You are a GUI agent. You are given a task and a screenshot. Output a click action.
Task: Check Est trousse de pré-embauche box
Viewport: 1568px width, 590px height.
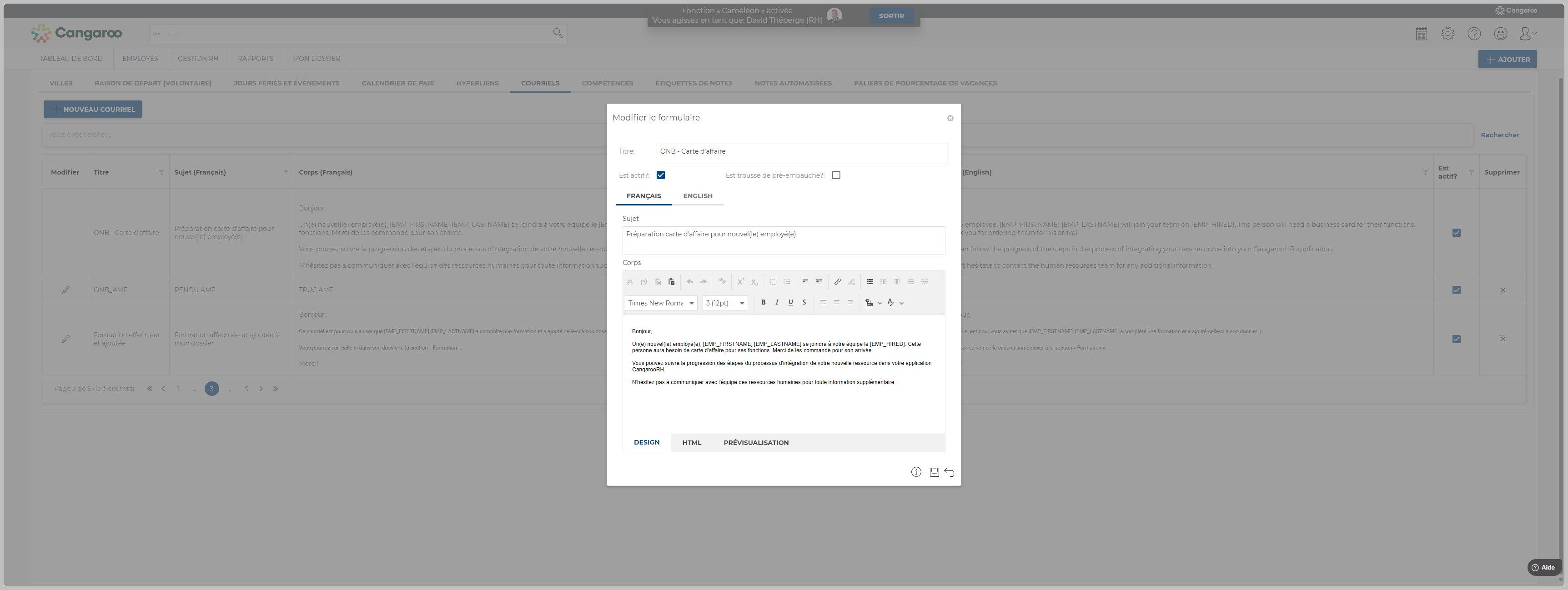(x=836, y=175)
